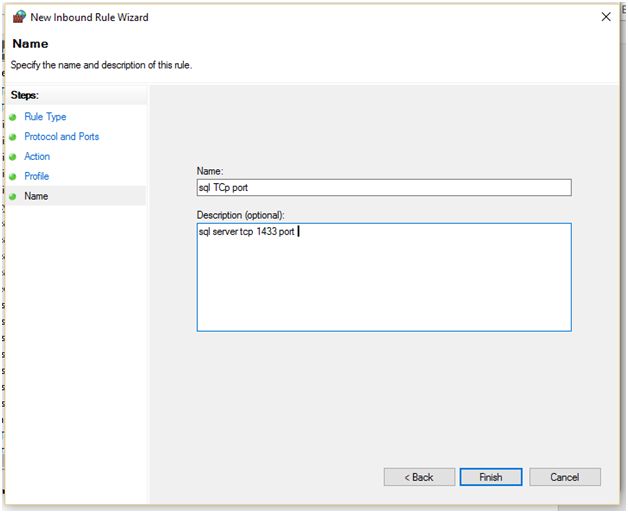Click the green bullet beside Name step

point(13,197)
